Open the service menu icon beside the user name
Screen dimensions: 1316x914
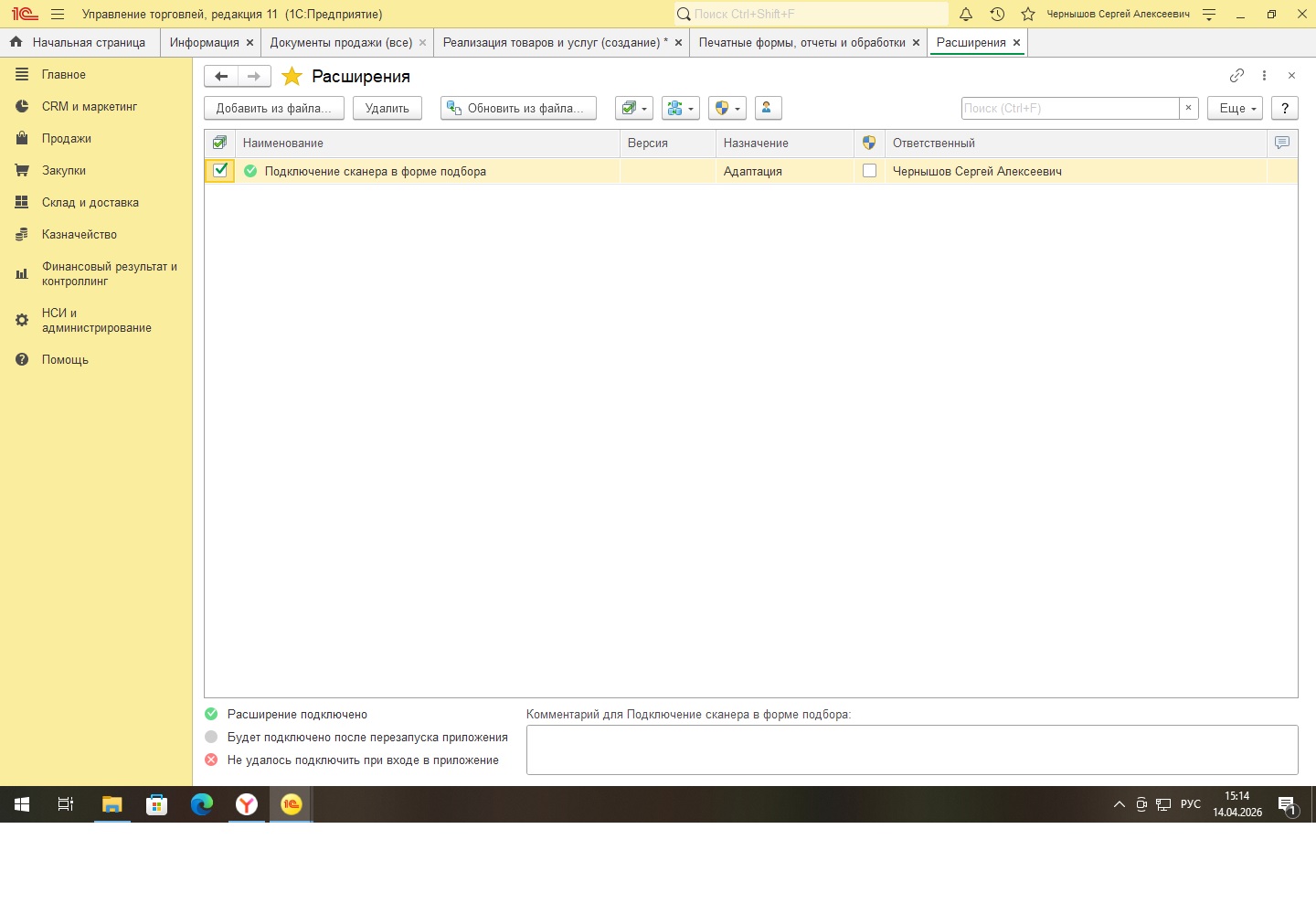1209,15
